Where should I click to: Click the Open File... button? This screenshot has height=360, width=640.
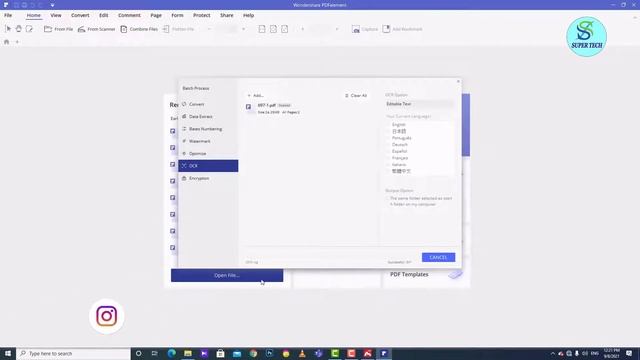227,275
